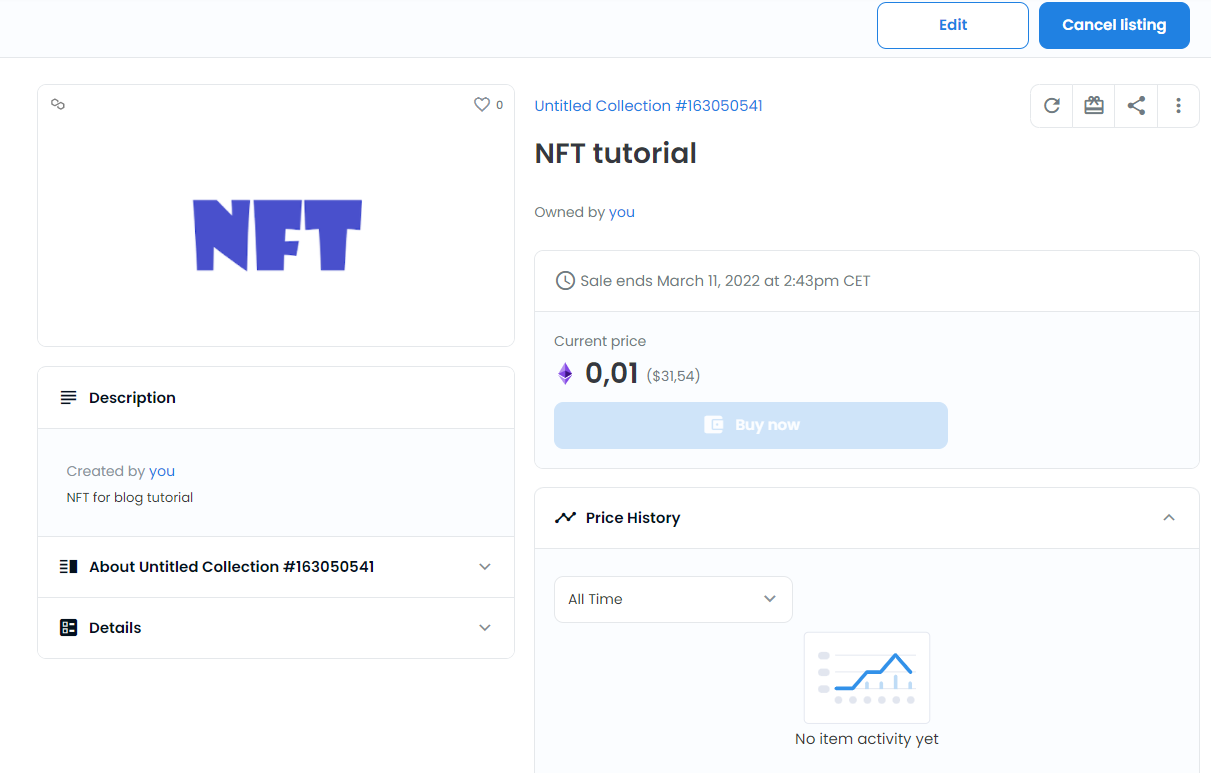Open the Untitled Collection #163050541 link

point(648,106)
